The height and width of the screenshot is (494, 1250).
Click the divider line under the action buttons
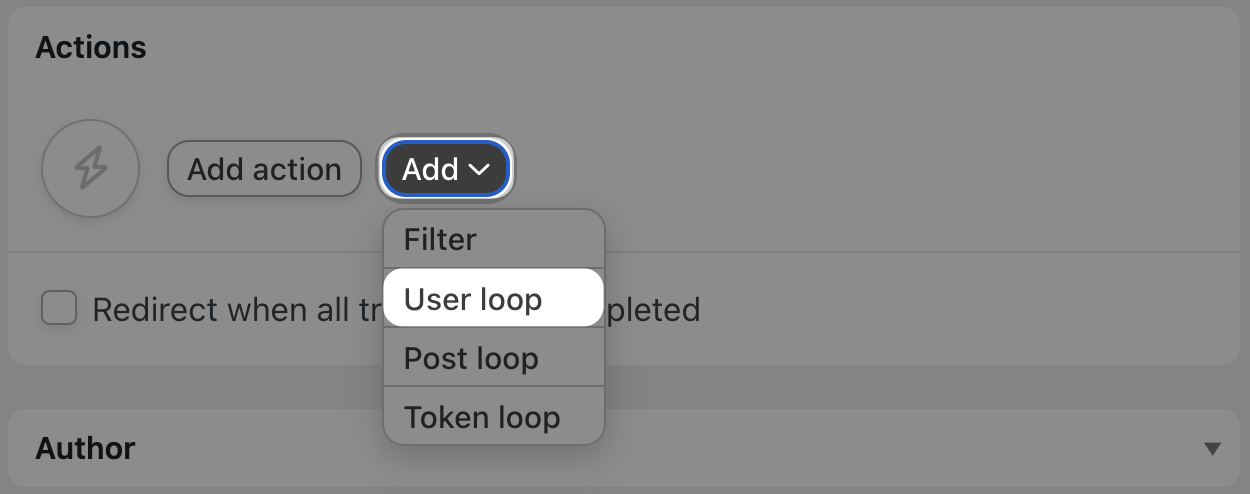pos(900,252)
